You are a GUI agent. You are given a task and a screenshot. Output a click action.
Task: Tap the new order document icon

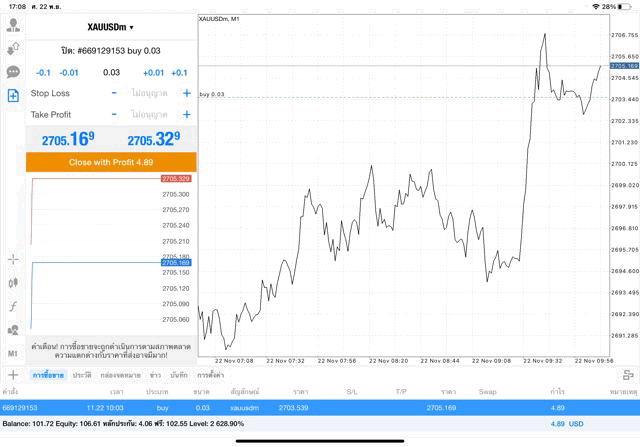pos(13,96)
